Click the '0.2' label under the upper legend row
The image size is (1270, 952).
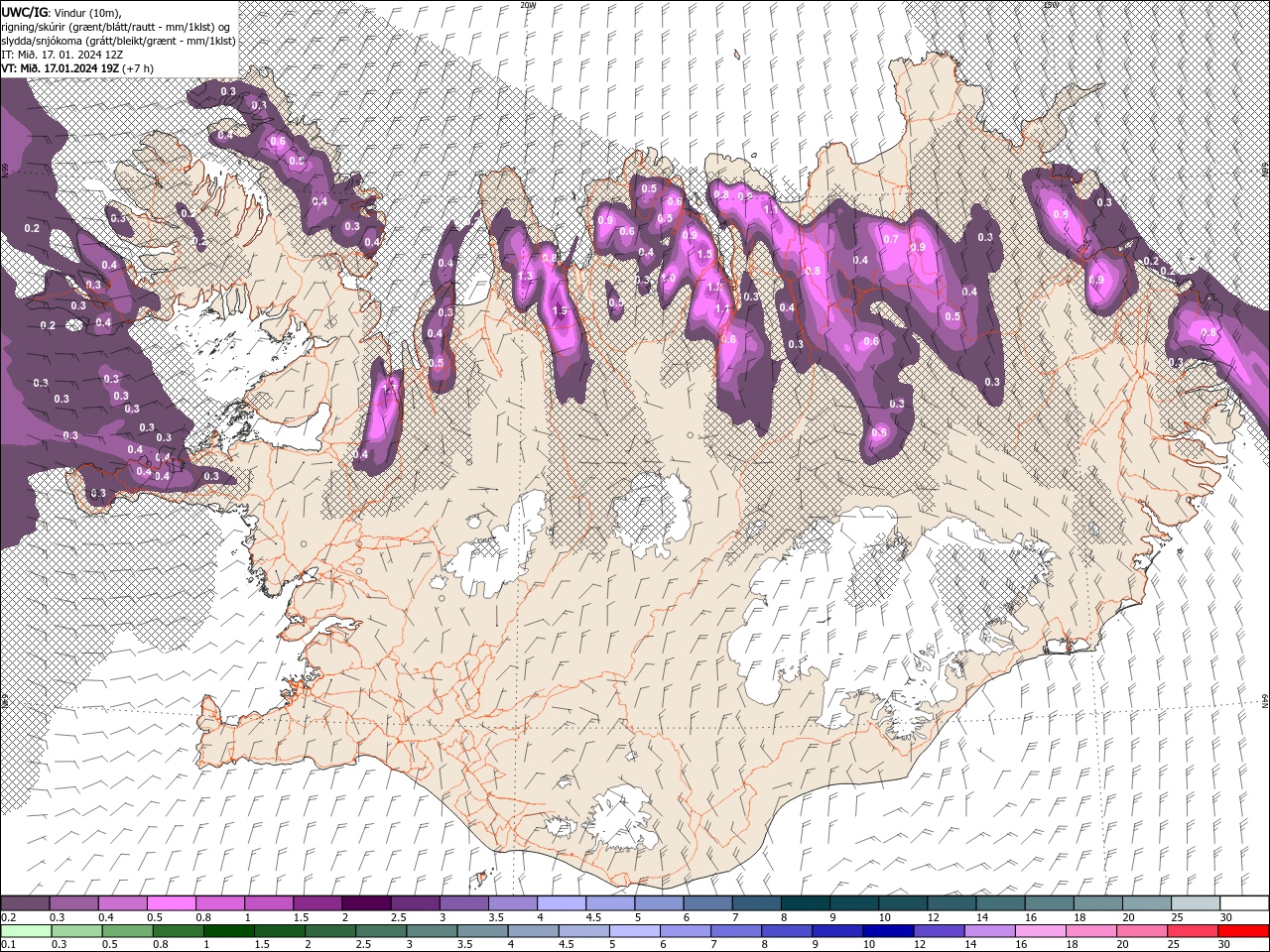[x=8, y=917]
